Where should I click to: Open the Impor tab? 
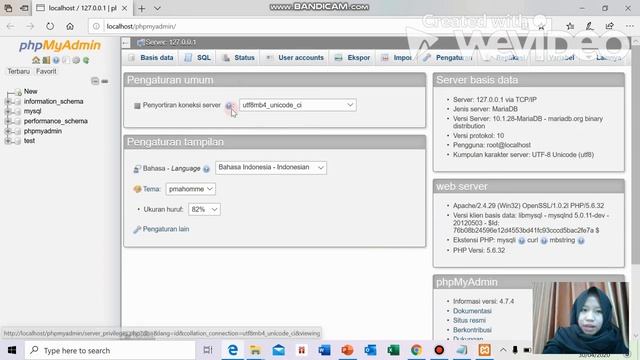click(397, 58)
